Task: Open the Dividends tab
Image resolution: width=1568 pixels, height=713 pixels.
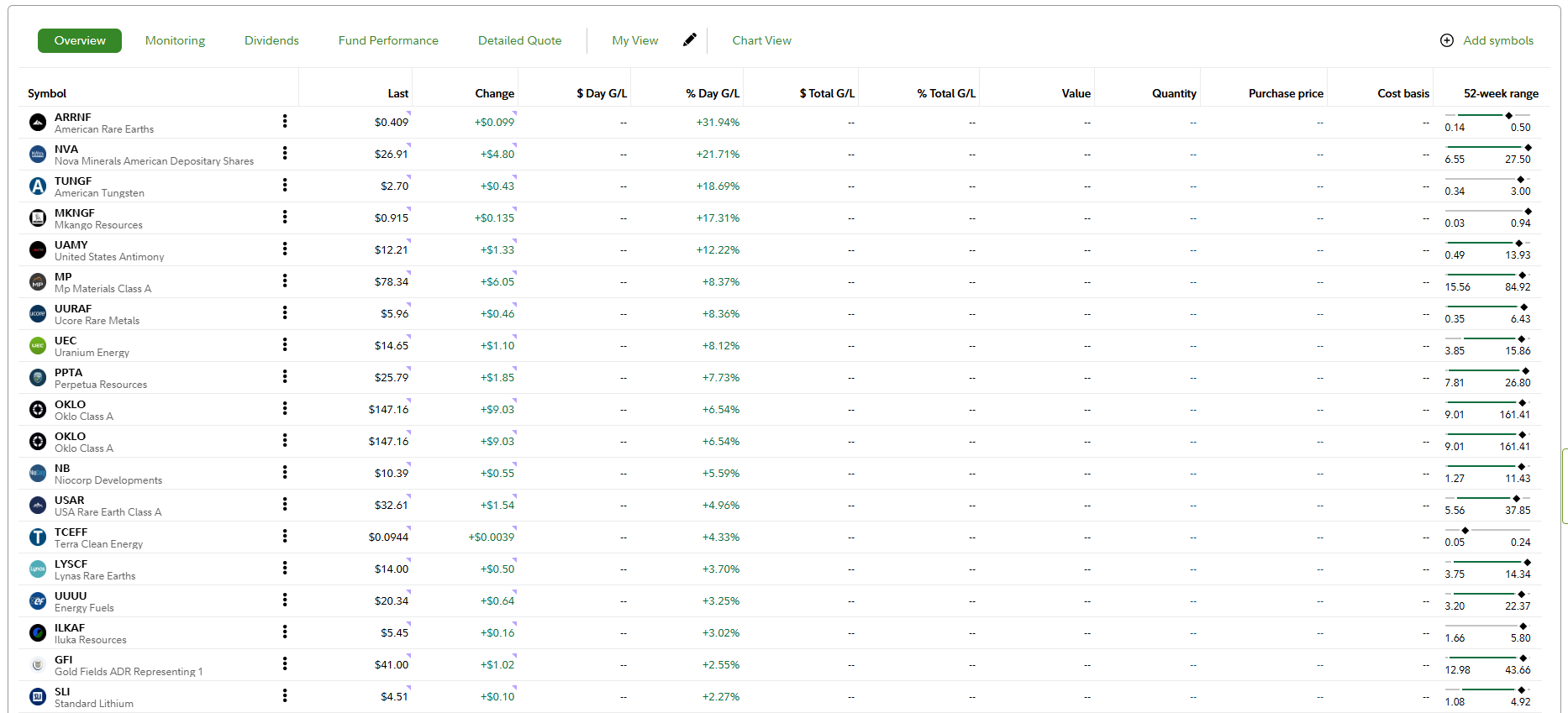Action: tap(271, 40)
